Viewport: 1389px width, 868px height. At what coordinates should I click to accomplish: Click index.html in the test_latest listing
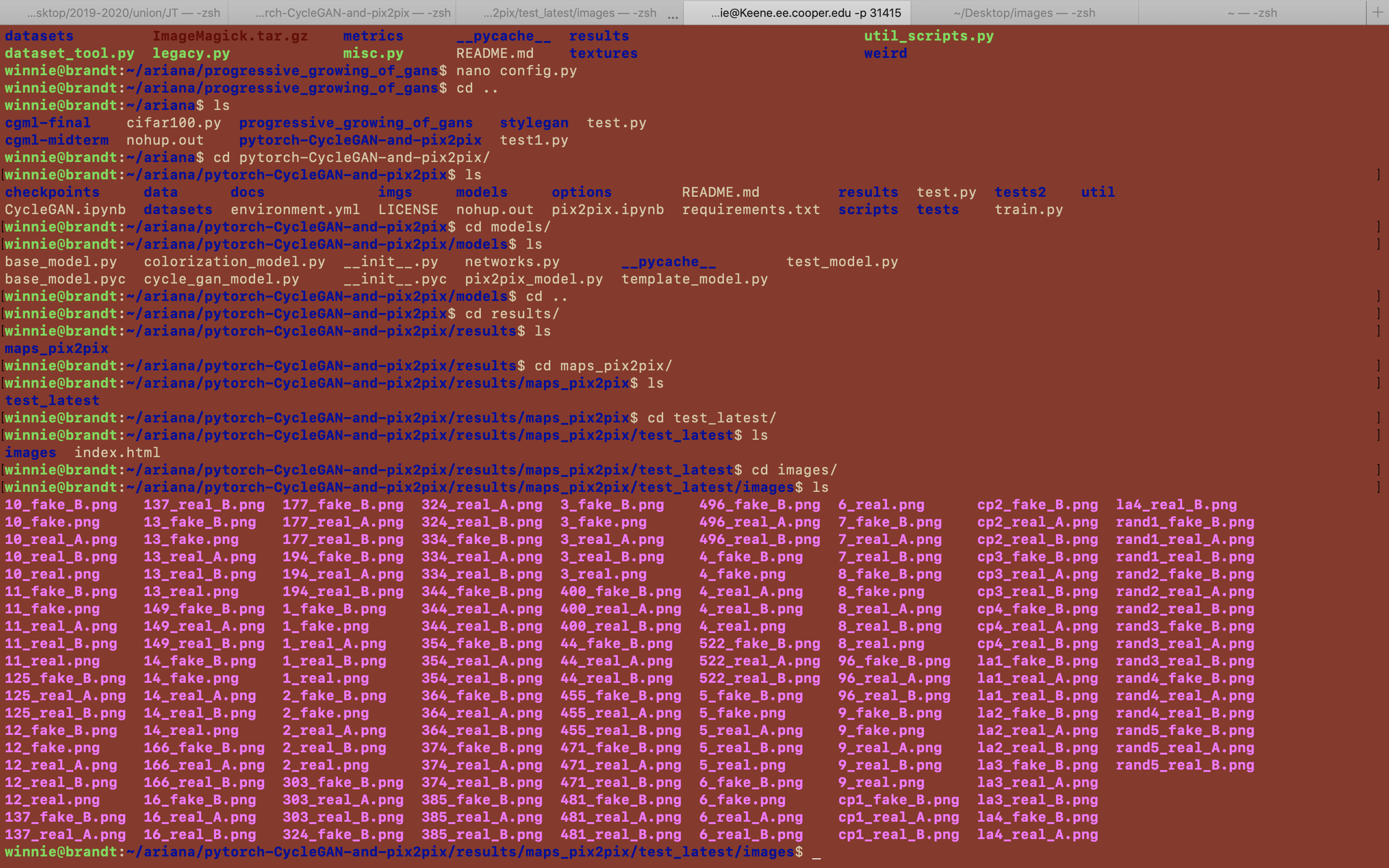[117, 452]
